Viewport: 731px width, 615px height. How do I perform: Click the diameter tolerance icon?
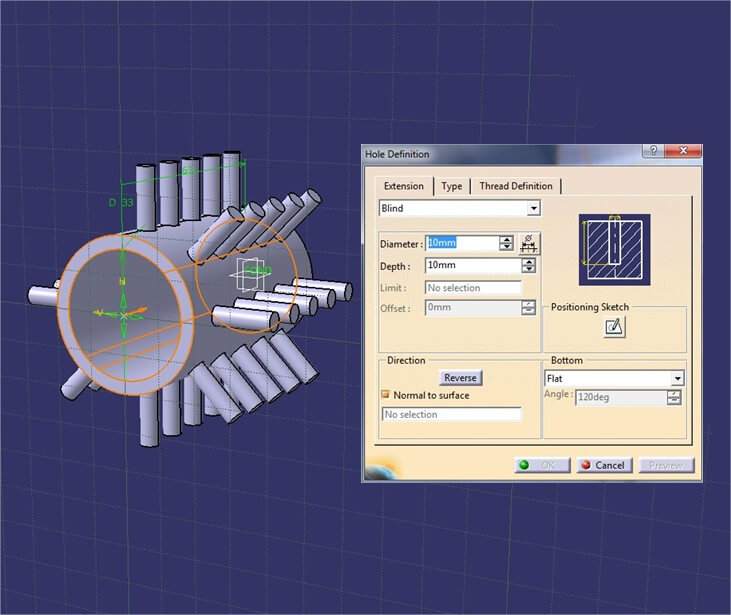coord(529,243)
